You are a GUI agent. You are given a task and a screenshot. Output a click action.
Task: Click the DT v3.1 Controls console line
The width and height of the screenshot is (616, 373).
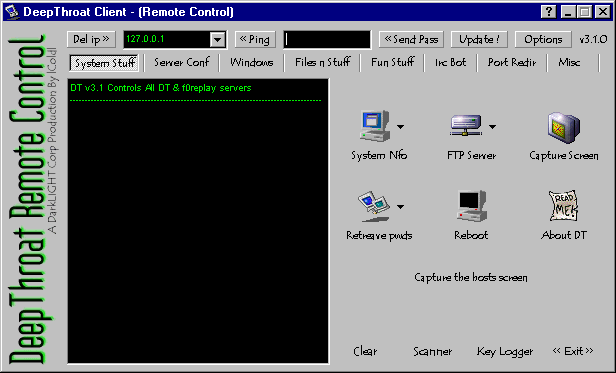tap(161, 88)
